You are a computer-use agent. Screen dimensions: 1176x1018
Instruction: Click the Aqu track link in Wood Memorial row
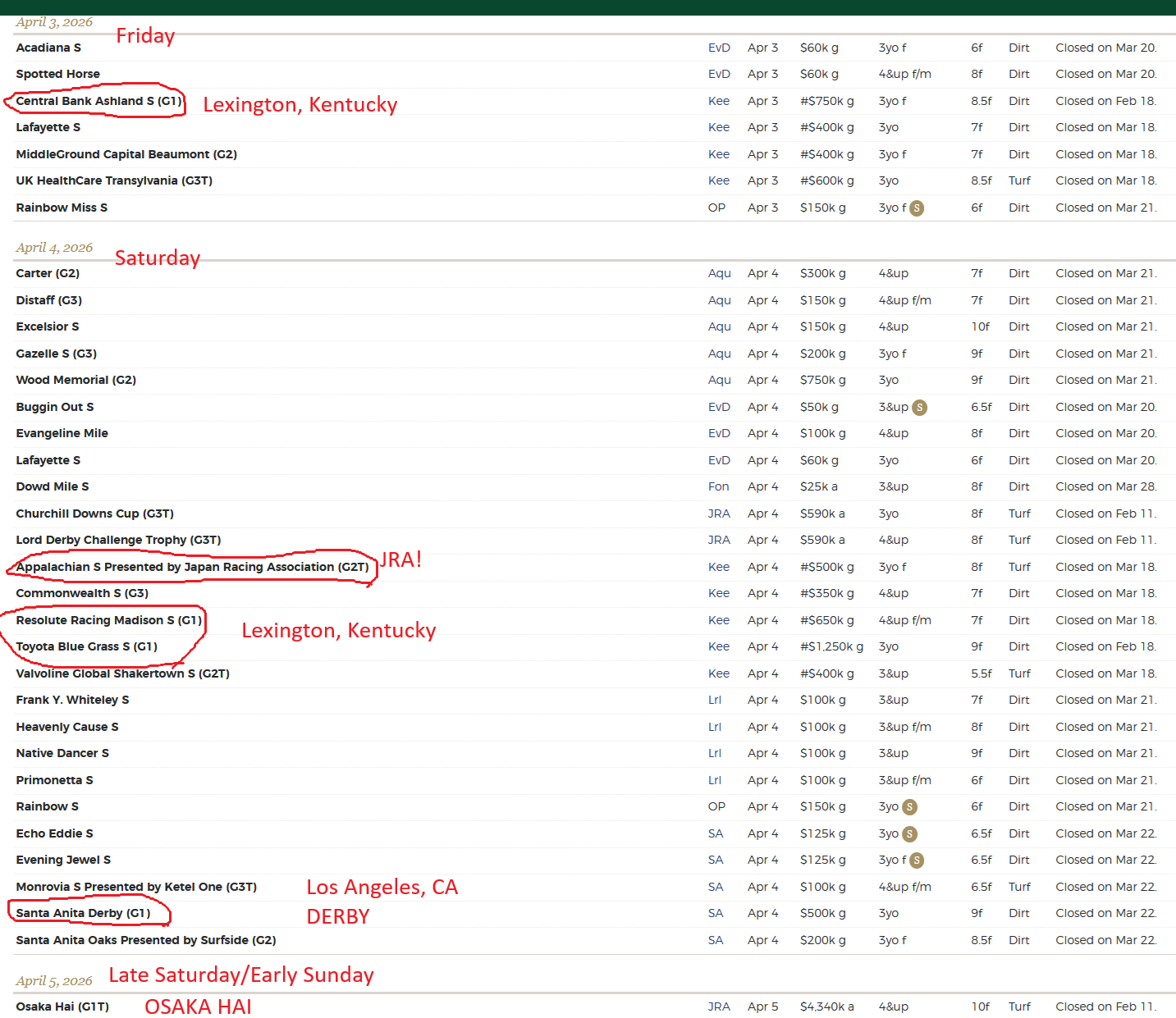click(x=720, y=380)
